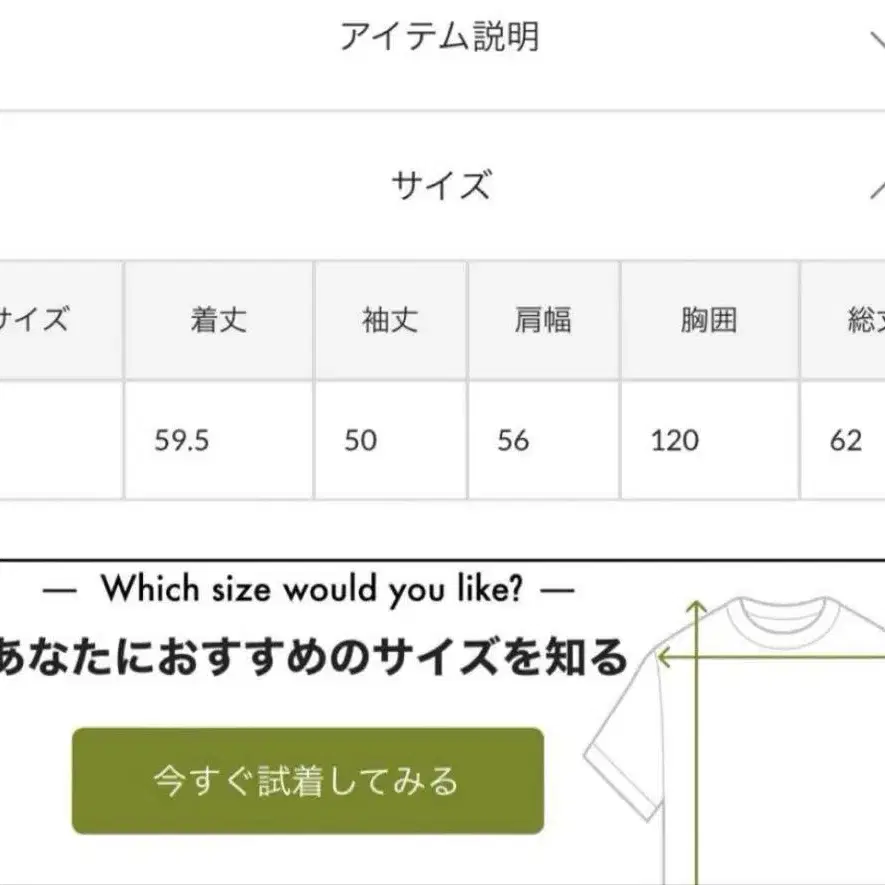Click the 肩幅 column header
The height and width of the screenshot is (885, 885).
click(543, 321)
